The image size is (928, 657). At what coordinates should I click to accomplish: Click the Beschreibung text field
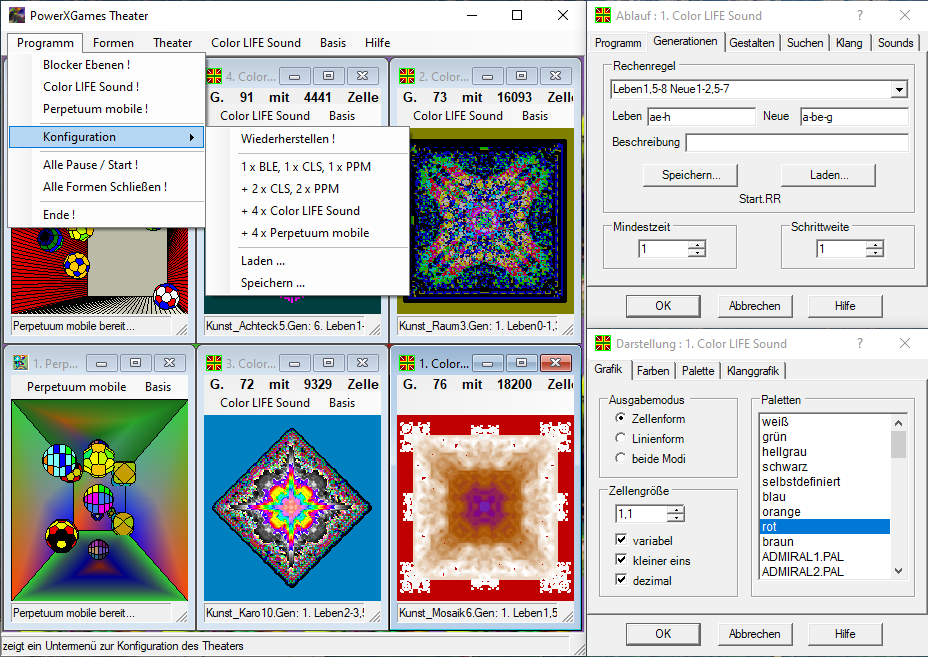tap(797, 143)
